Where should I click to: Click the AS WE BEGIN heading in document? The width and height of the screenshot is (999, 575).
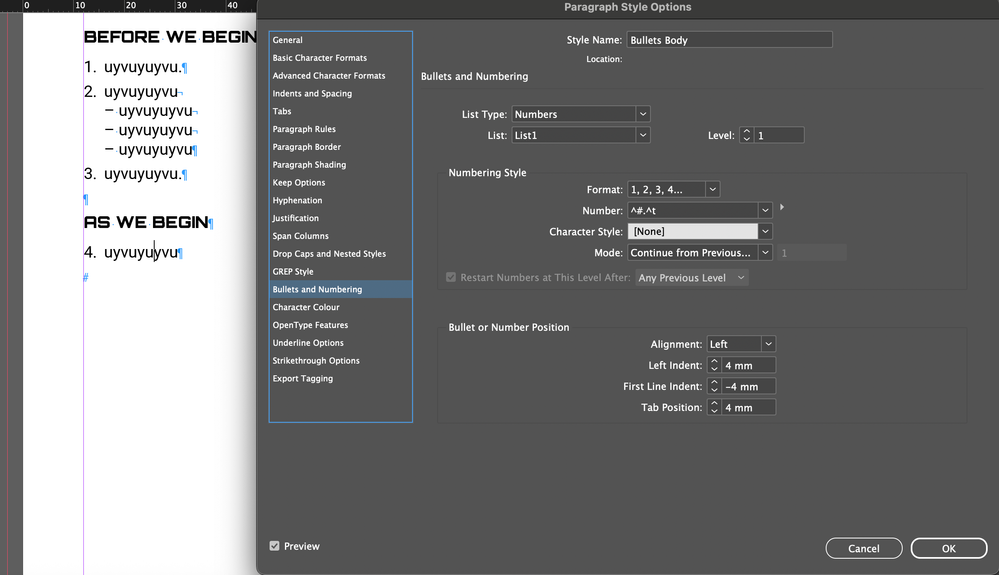pyautogui.click(x=147, y=222)
